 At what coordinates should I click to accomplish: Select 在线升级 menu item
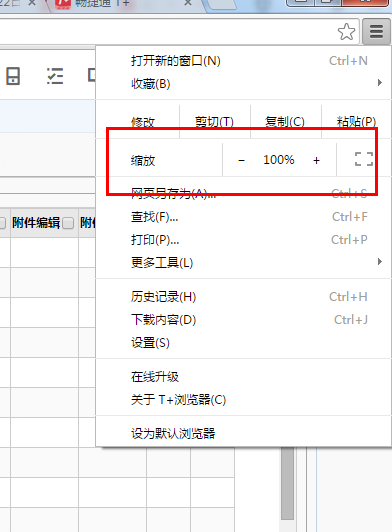pyautogui.click(x=243, y=377)
